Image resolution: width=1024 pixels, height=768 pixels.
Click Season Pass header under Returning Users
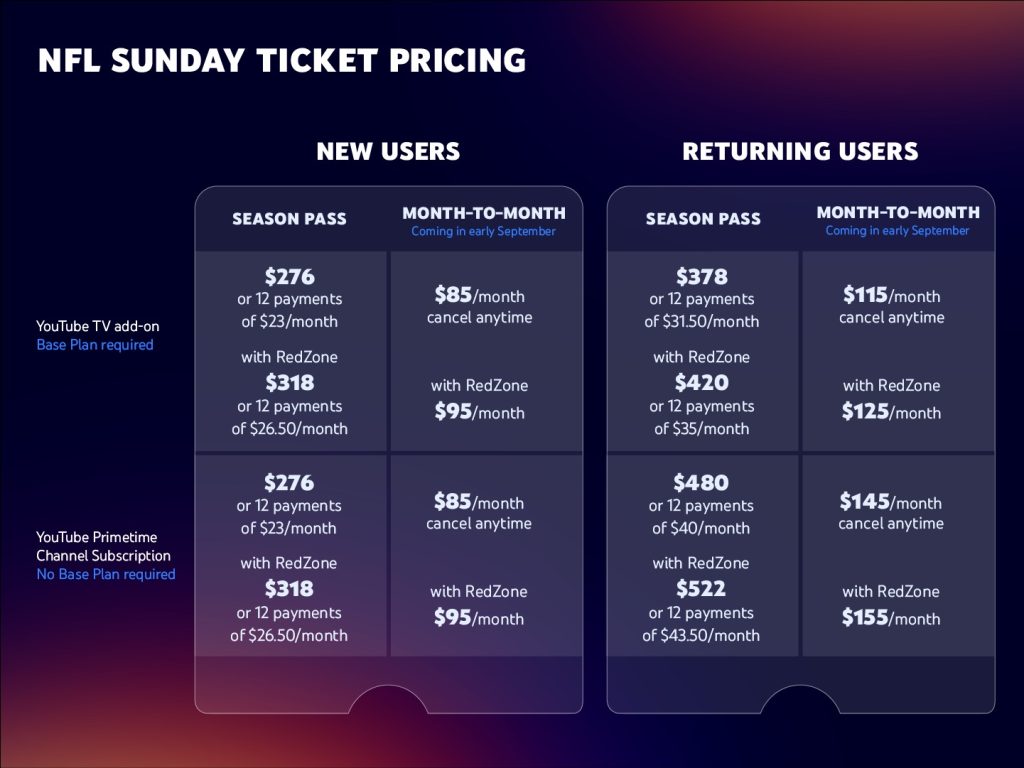click(703, 219)
